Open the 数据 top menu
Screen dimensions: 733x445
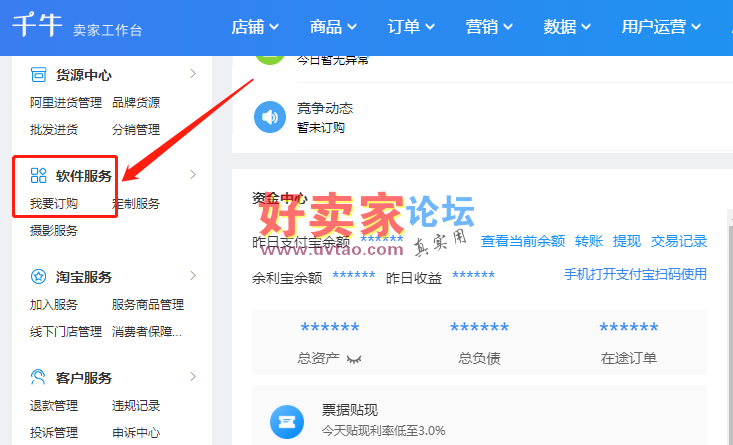coord(568,27)
